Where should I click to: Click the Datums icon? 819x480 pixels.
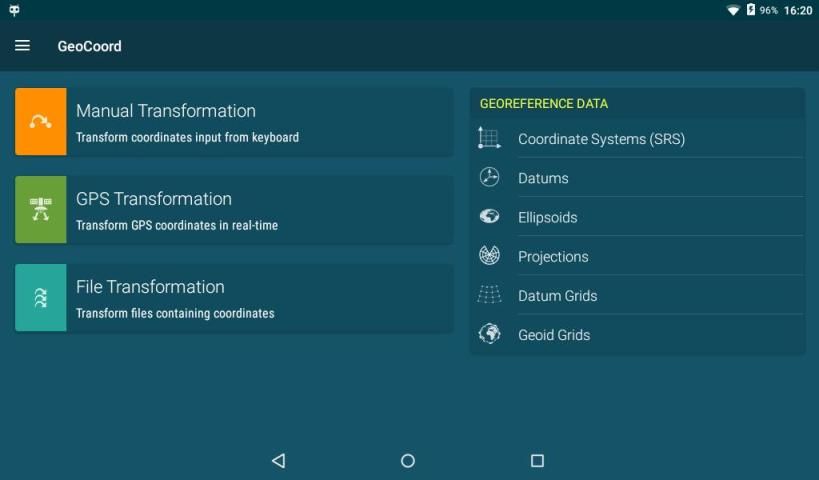point(489,177)
